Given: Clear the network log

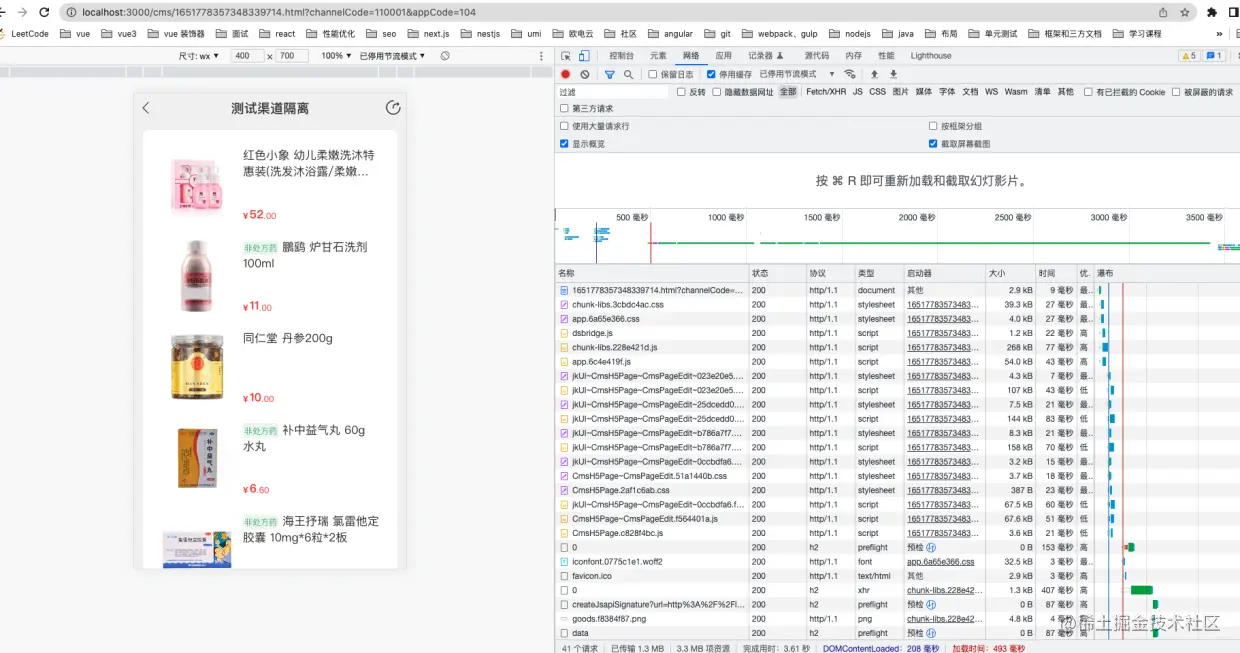Looking at the screenshot, I should (x=585, y=74).
